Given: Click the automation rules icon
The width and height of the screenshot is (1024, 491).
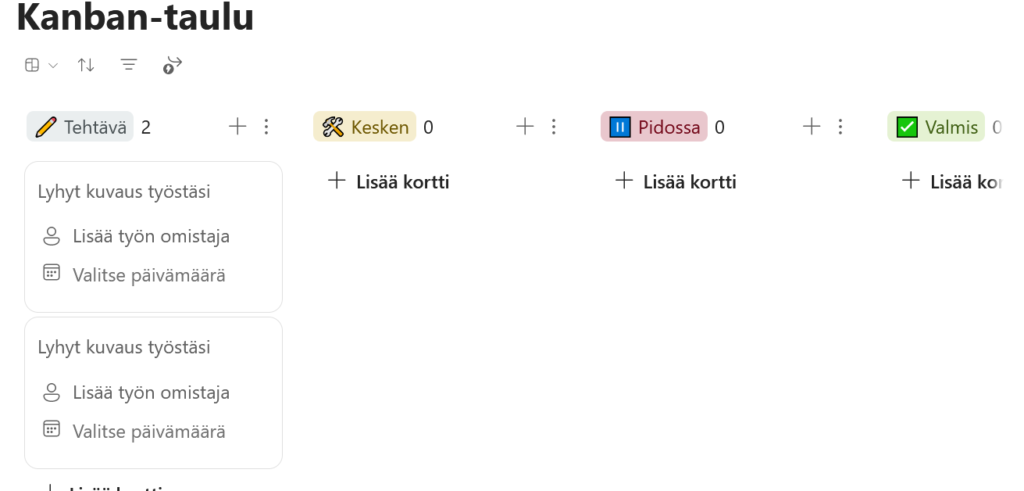Looking at the screenshot, I should click(172, 65).
